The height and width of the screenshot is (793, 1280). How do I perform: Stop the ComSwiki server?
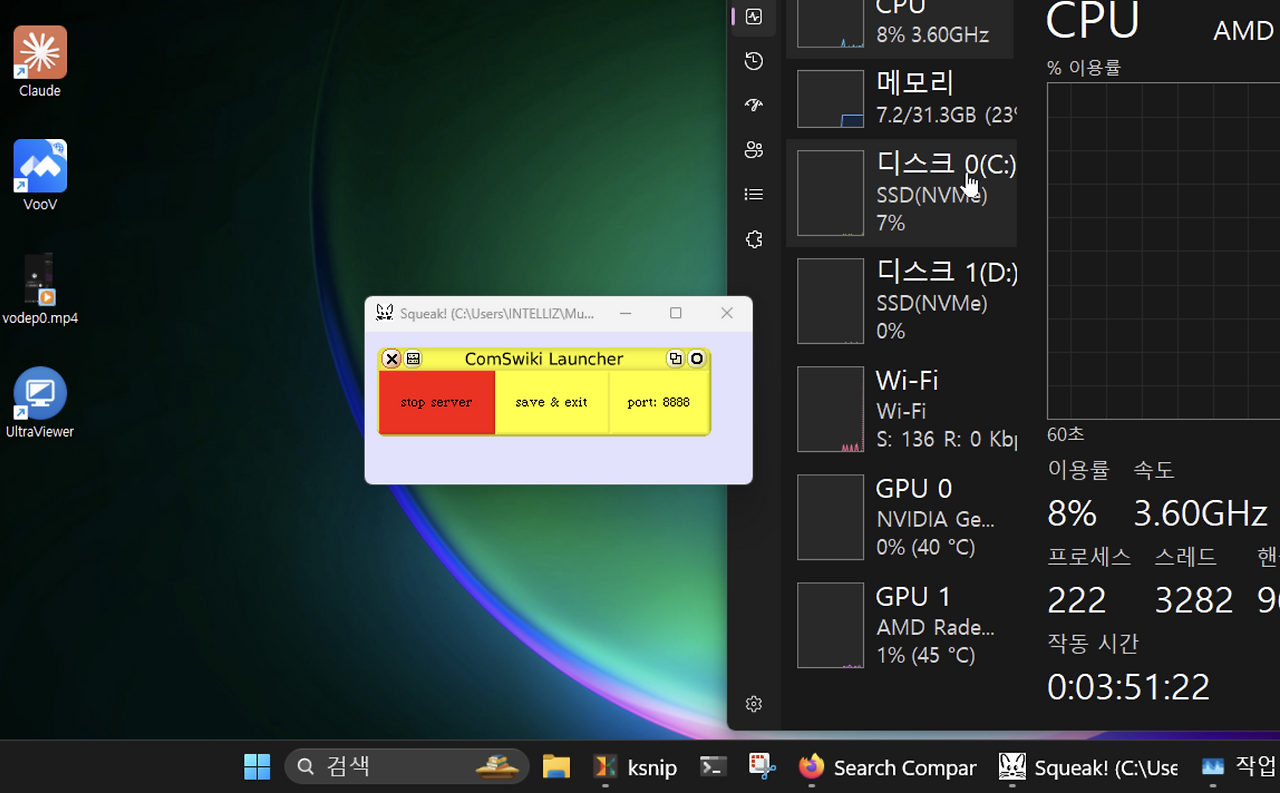pyautogui.click(x=437, y=402)
